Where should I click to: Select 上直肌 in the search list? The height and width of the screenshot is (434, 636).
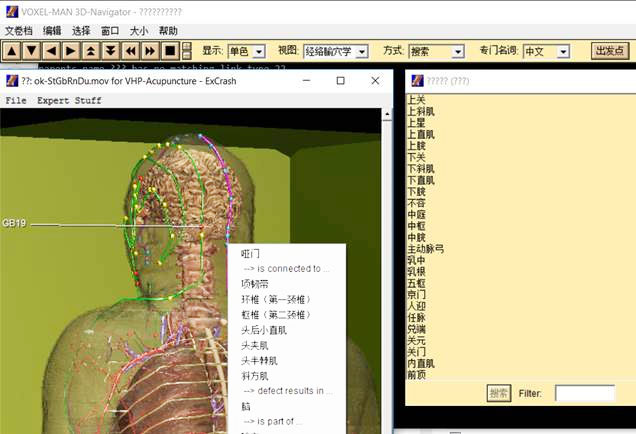(421, 134)
